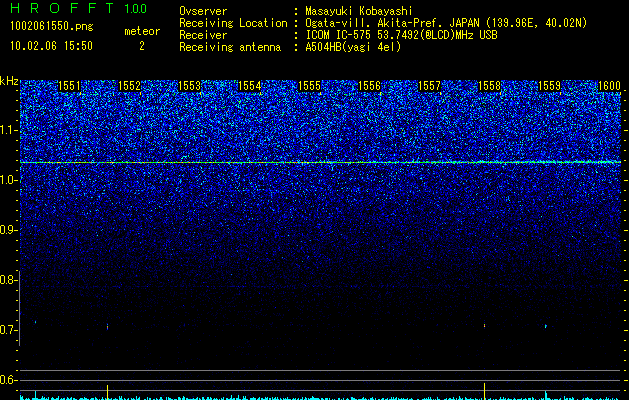Click the 1559 time marker
This screenshot has height=400, width=629.
pos(550,86)
